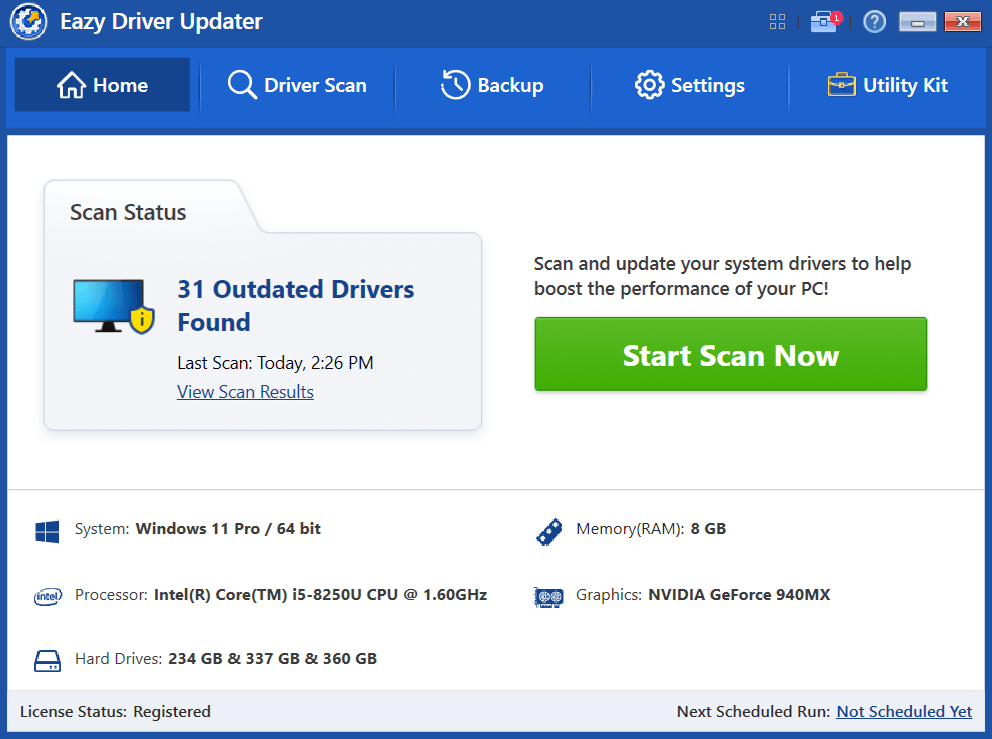Click the gear icon on the Settings tab
This screenshot has height=739, width=992.
point(648,85)
